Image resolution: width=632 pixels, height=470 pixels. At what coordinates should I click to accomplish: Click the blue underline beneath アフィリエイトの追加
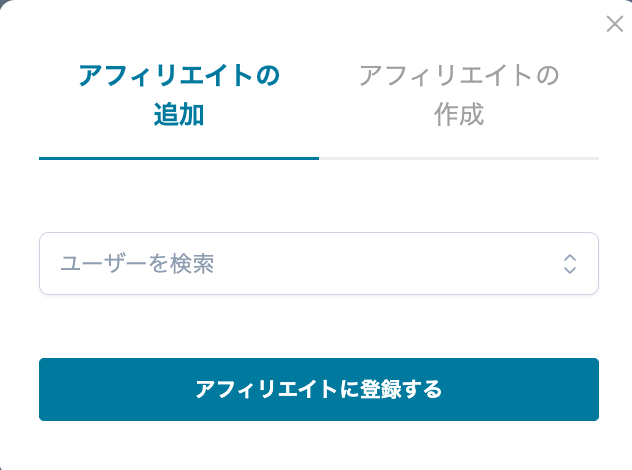pyautogui.click(x=179, y=158)
